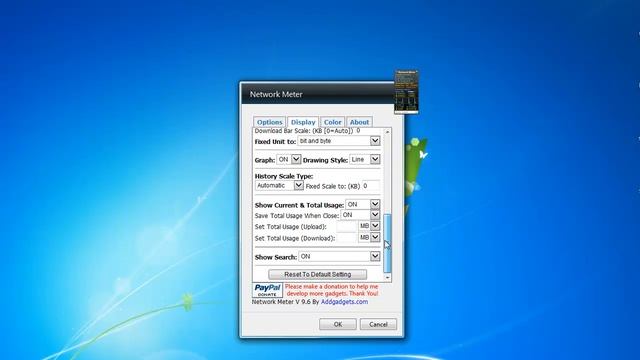
Task: Open the Addgadgets.com link
Action: tap(344, 302)
